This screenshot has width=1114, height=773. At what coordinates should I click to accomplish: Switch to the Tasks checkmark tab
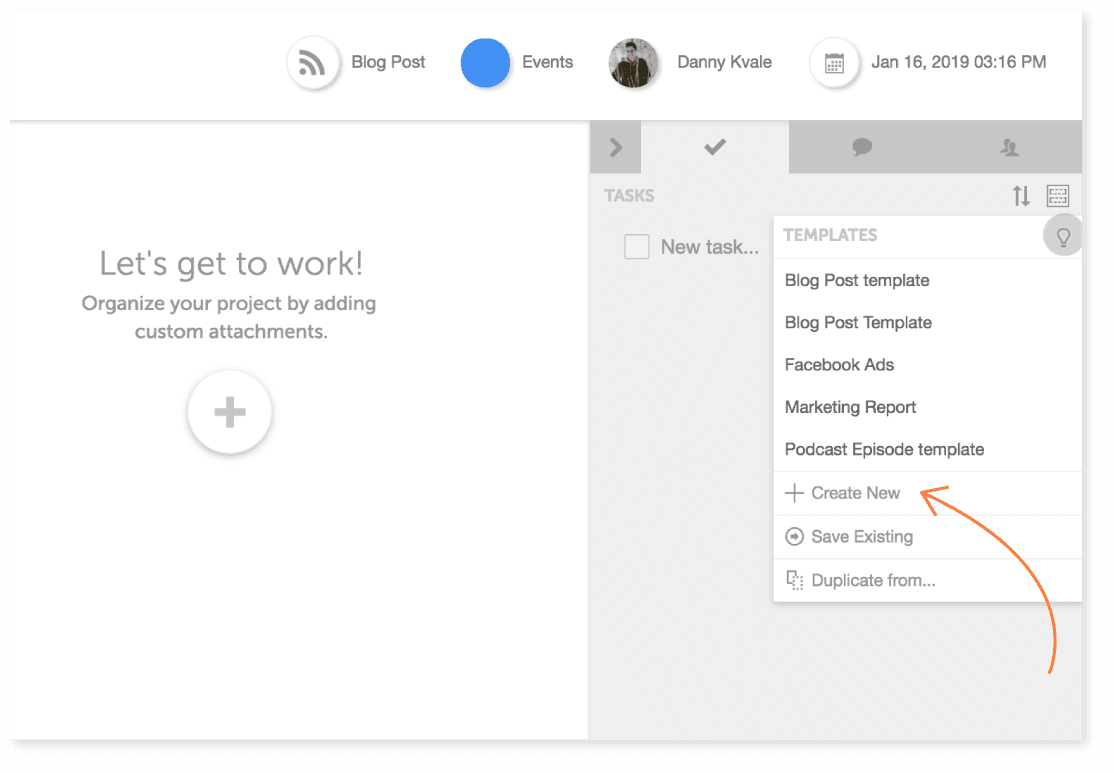tap(715, 147)
